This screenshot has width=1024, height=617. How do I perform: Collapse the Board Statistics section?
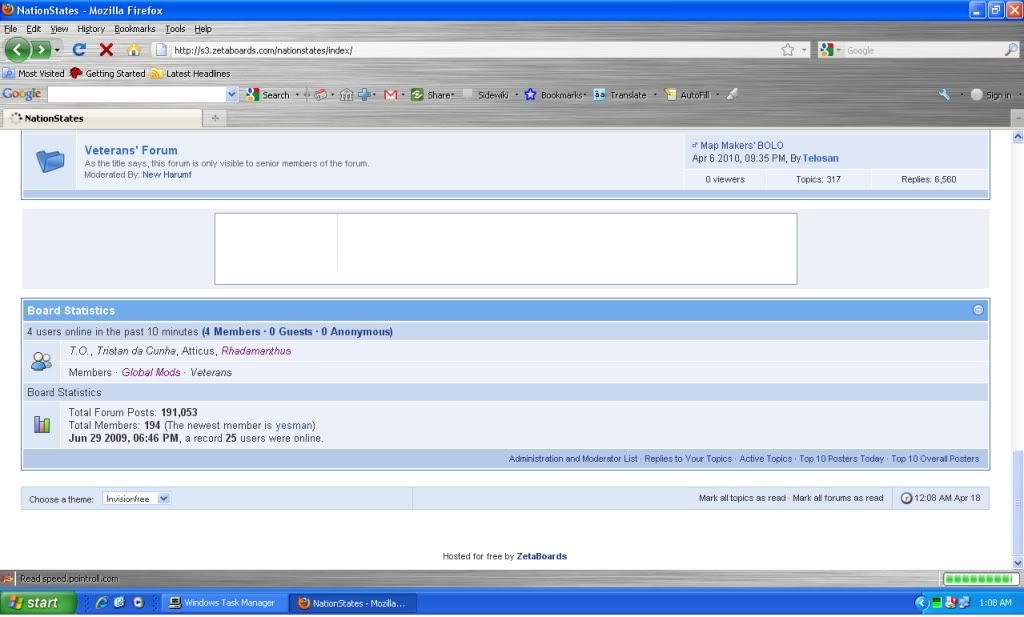978,310
